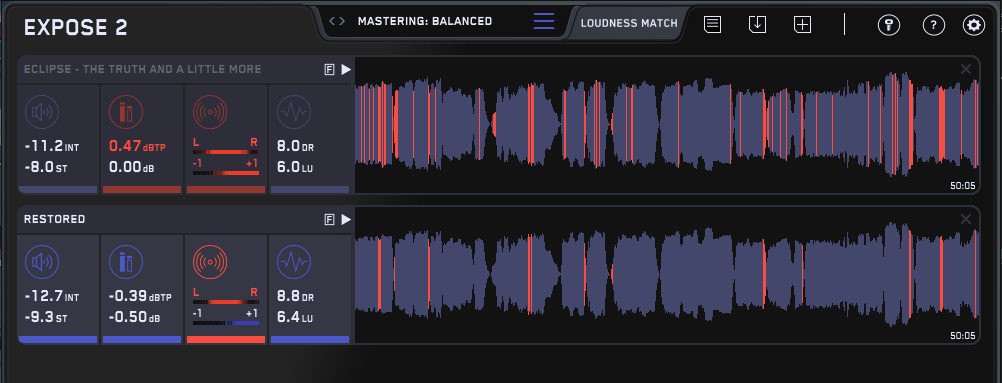
Task: Click the dynamic range icon in Restored track
Action: click(x=294, y=262)
